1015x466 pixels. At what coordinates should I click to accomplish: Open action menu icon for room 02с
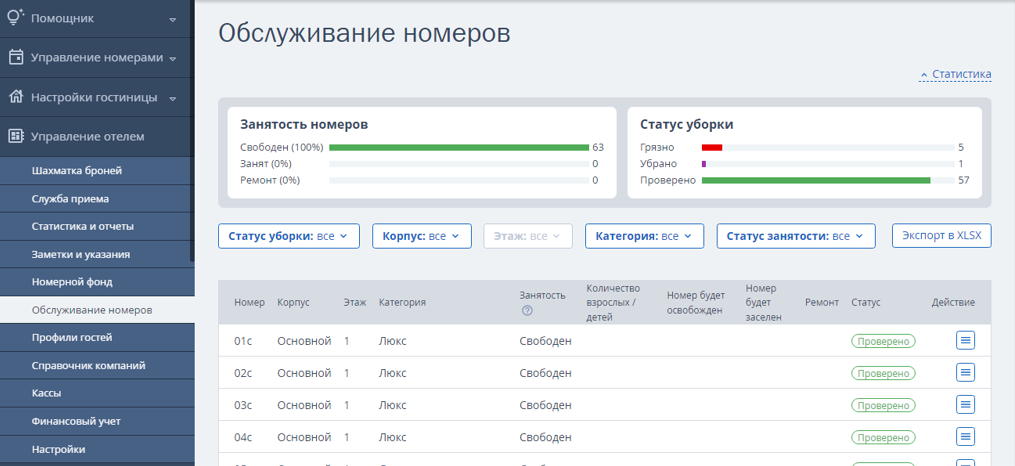pos(965,372)
